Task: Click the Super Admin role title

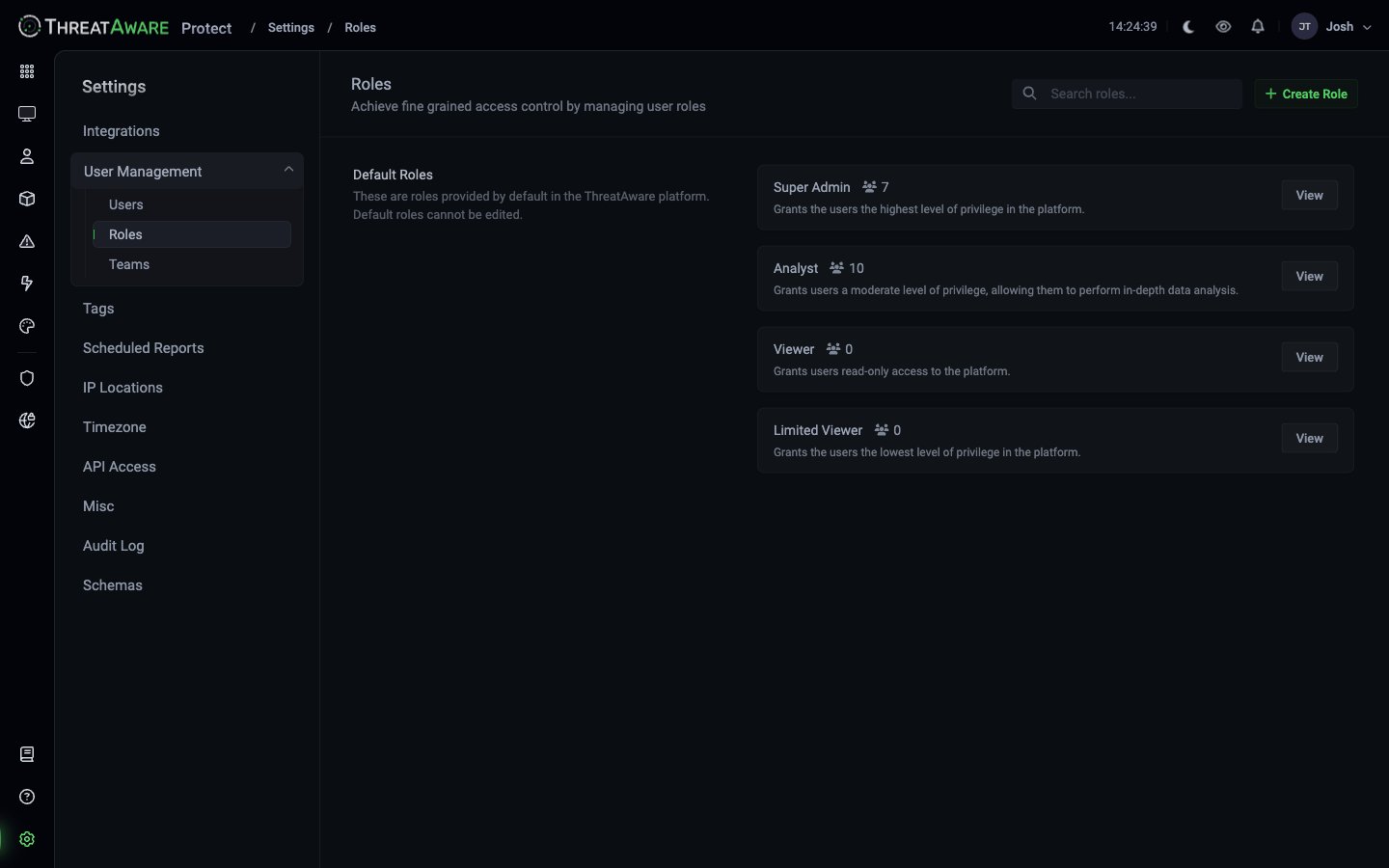Action: click(x=812, y=187)
